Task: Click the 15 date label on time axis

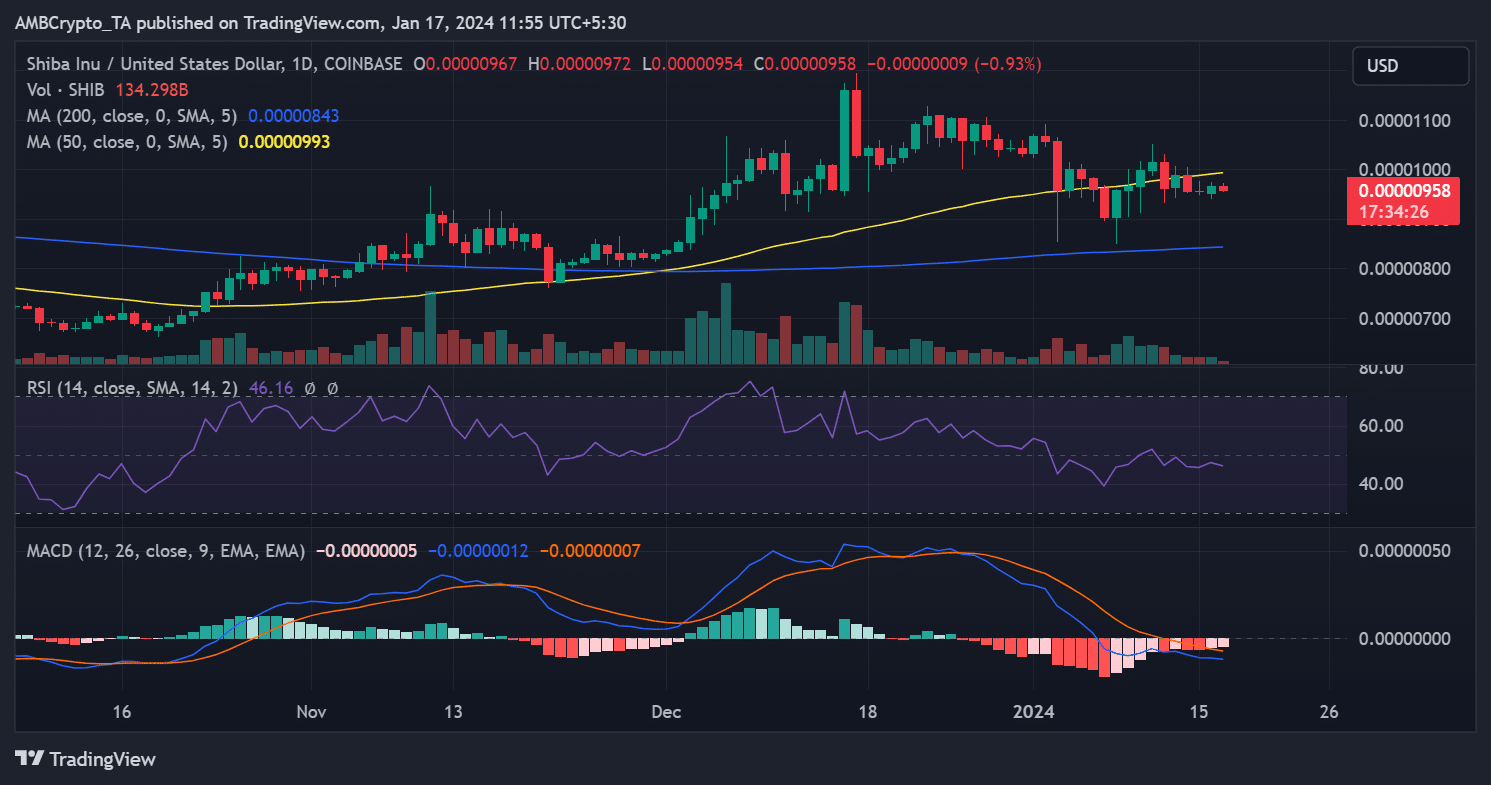Action: point(1200,712)
